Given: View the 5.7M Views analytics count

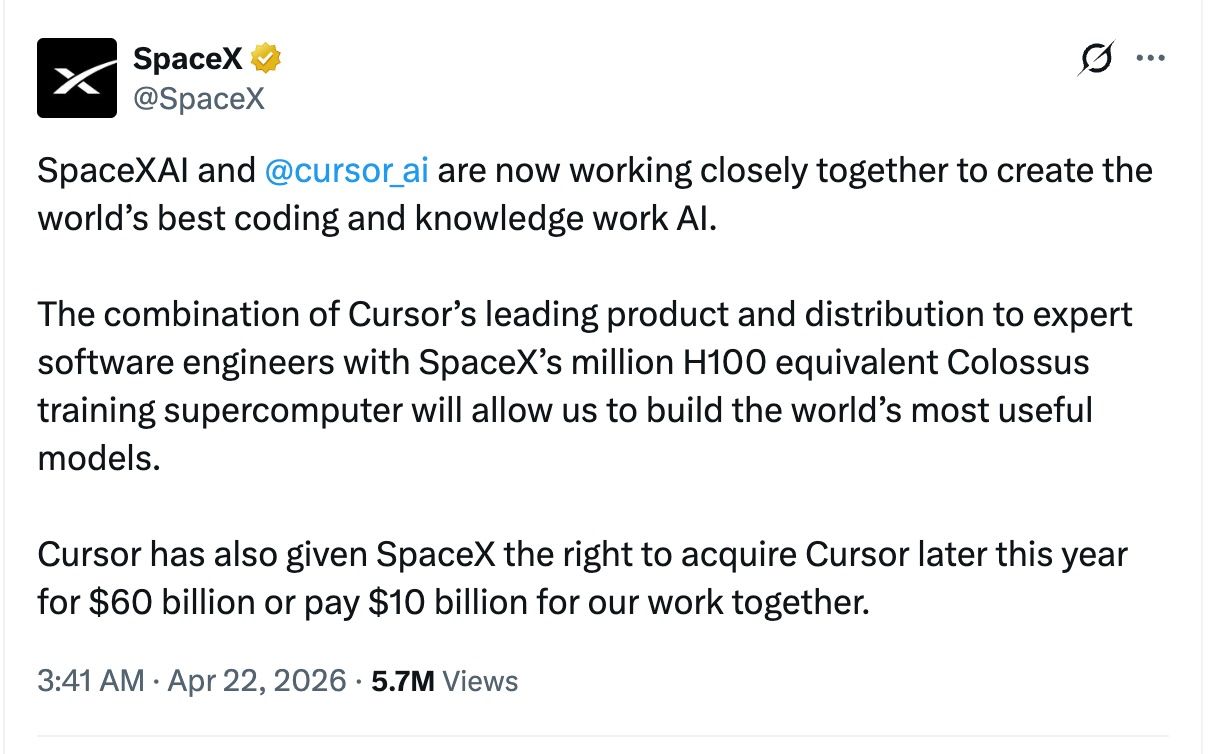Looking at the screenshot, I should 444,682.
